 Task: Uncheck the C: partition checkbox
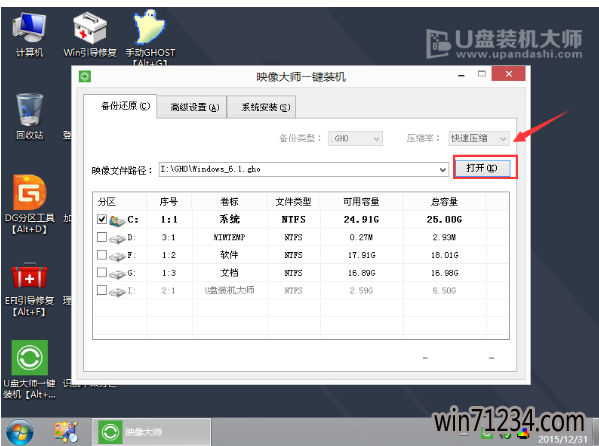(102, 219)
